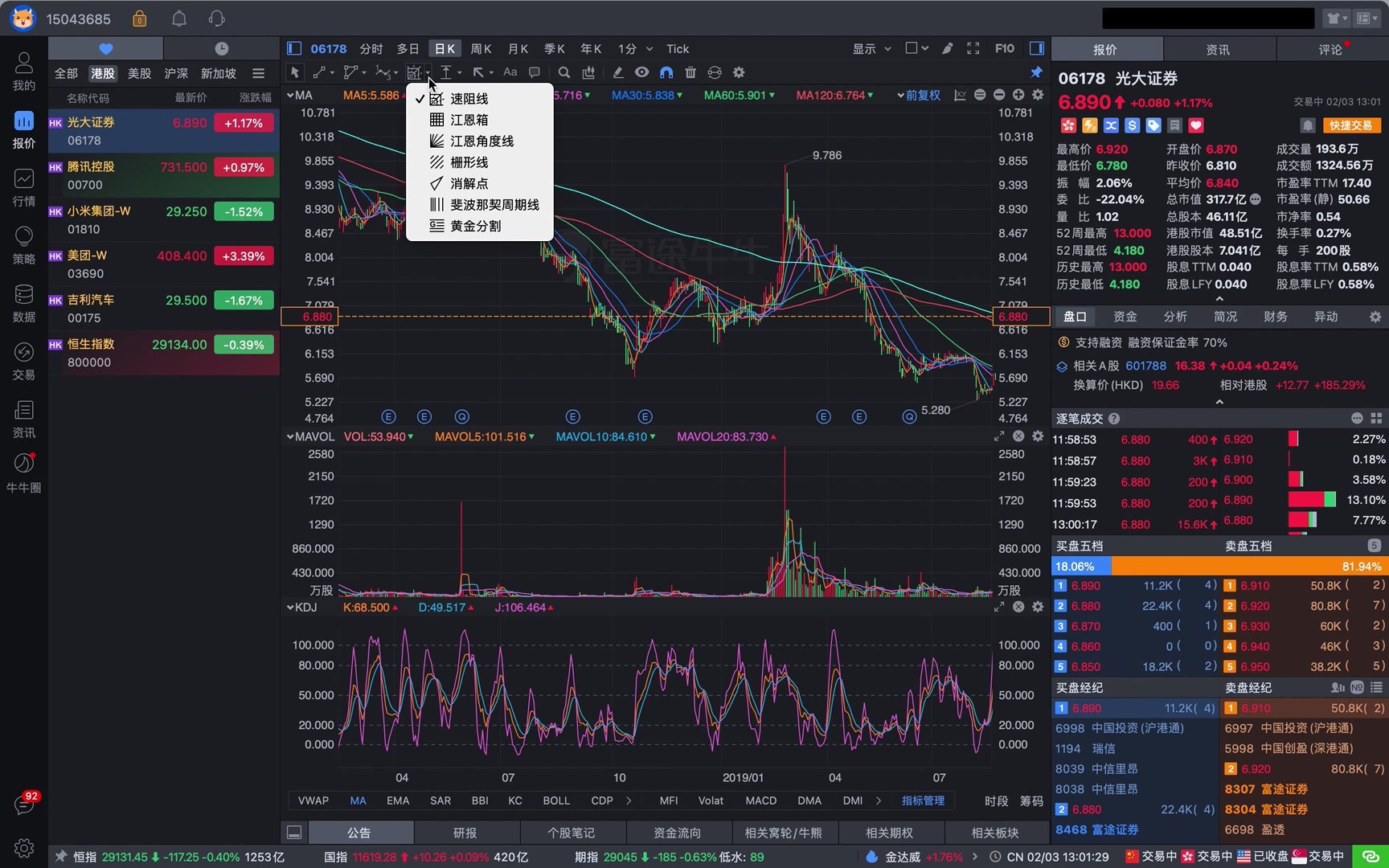Screen dimensions: 1389x868
Task: Open the layout square dropdown in top bar
Action: pos(917,48)
